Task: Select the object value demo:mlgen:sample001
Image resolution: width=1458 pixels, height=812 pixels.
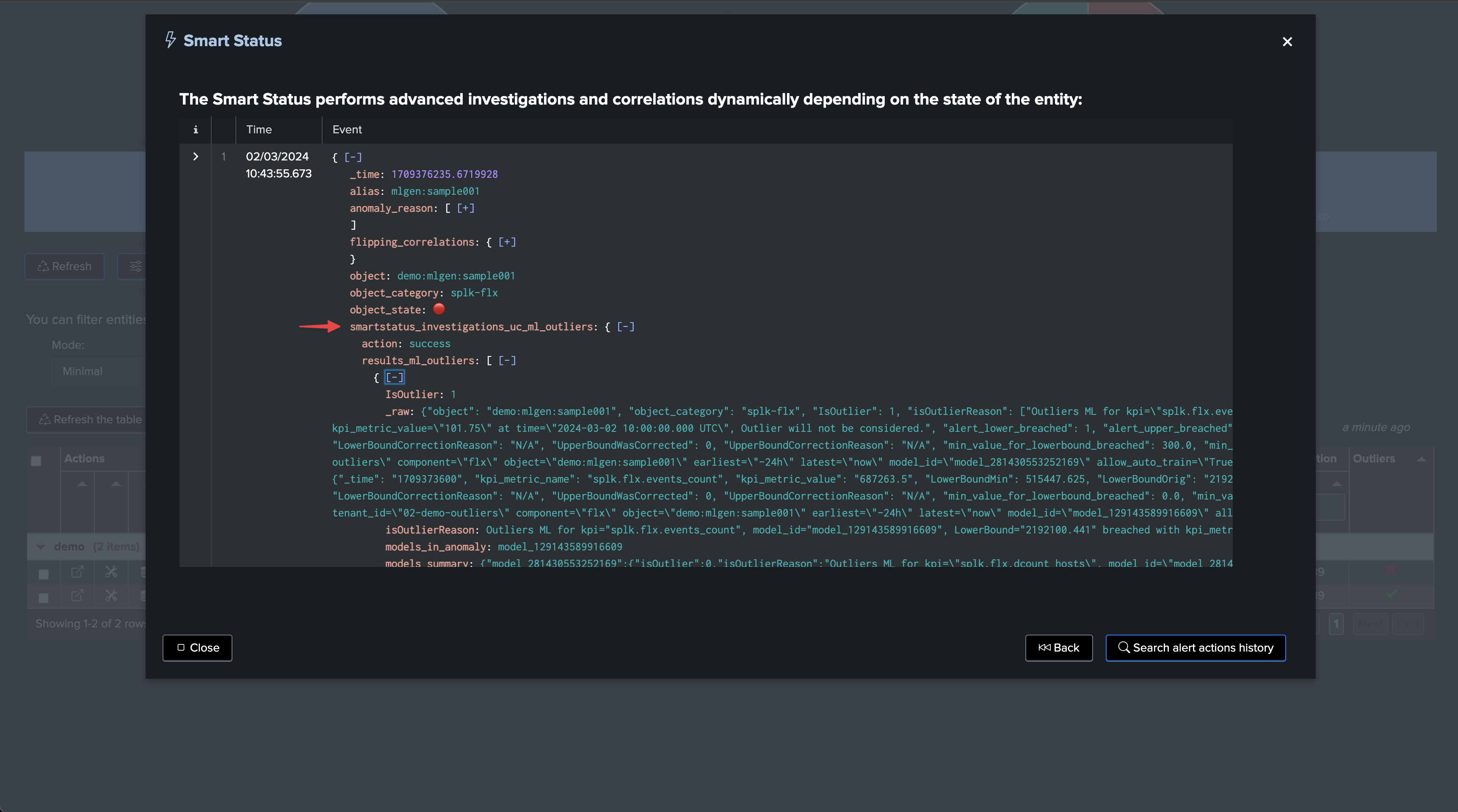Action: (x=456, y=276)
